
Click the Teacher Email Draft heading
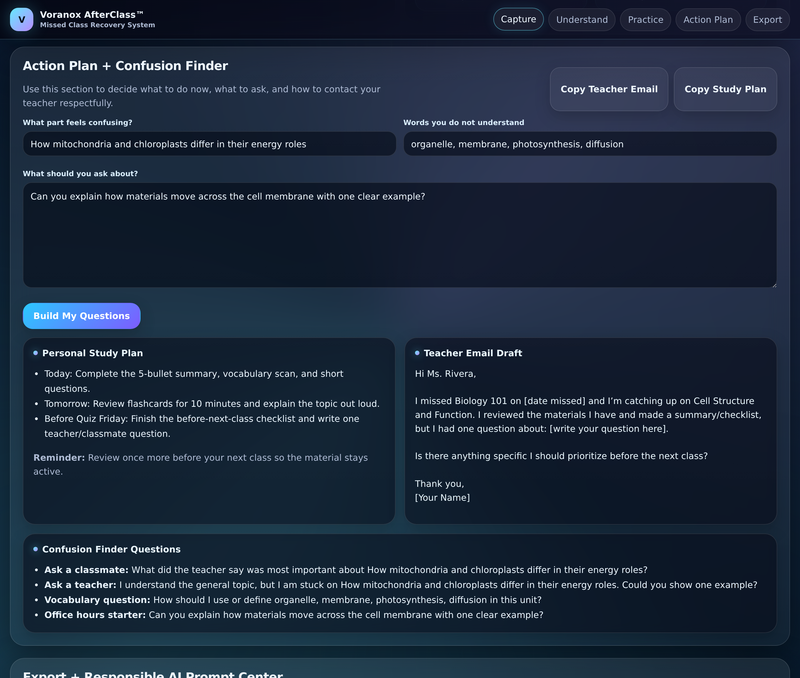click(472, 353)
